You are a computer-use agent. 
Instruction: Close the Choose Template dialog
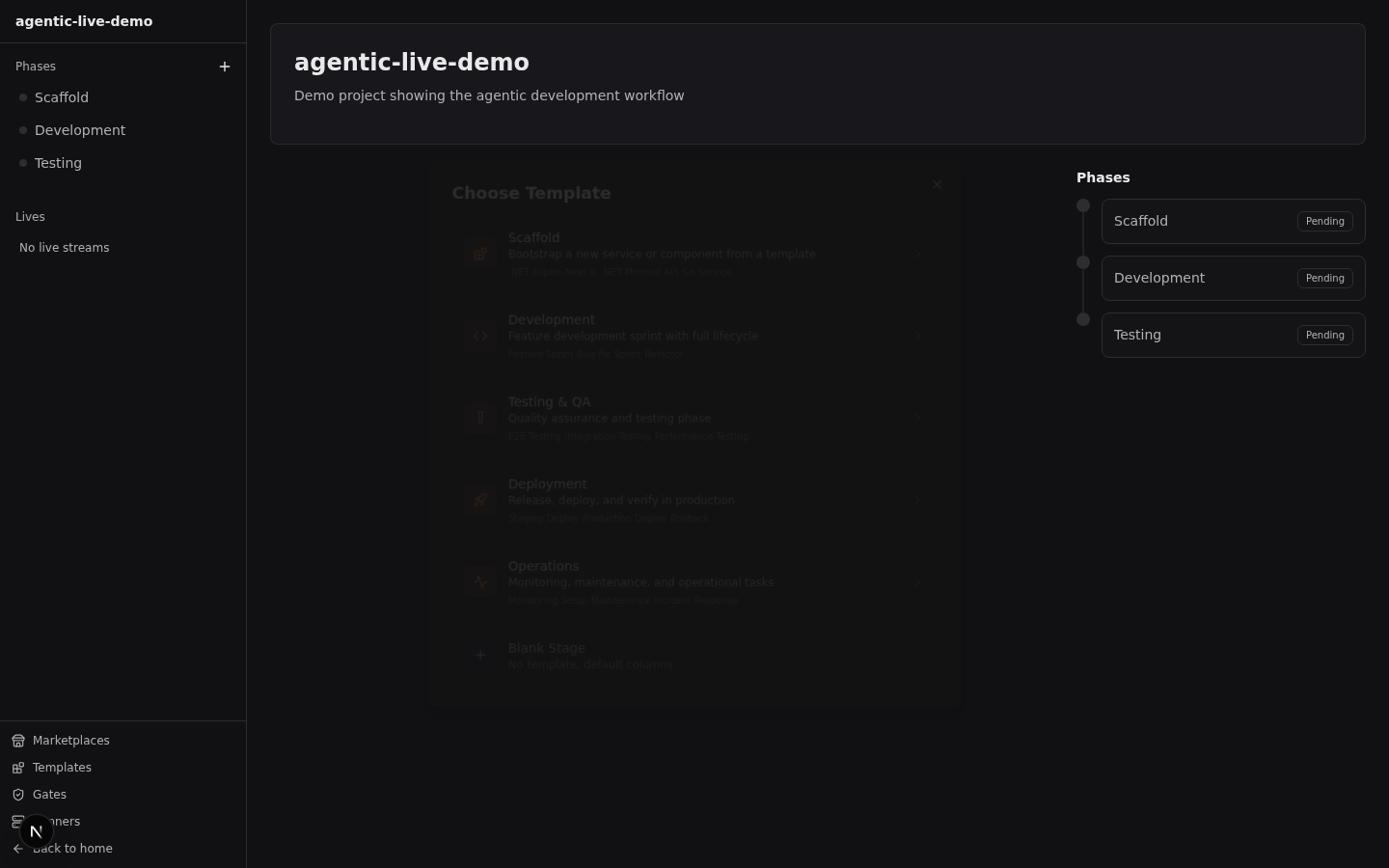pyautogui.click(x=937, y=185)
